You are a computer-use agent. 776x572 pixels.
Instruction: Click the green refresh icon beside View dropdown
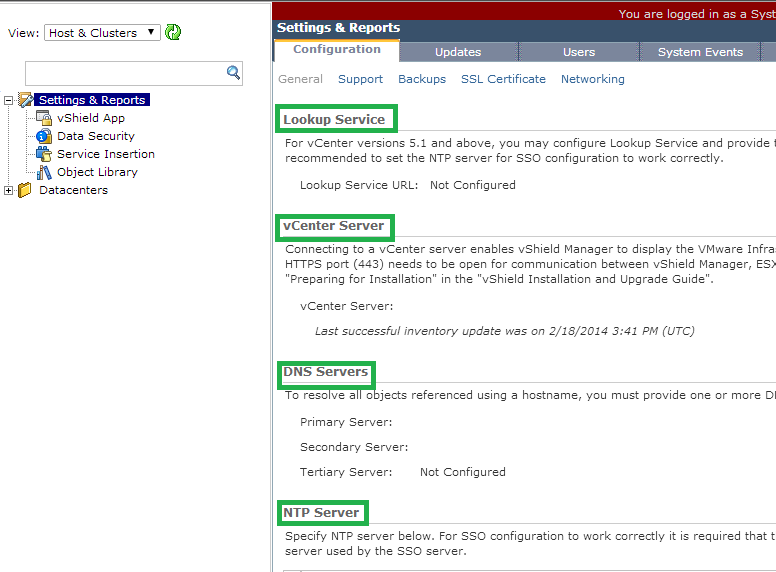pos(174,32)
